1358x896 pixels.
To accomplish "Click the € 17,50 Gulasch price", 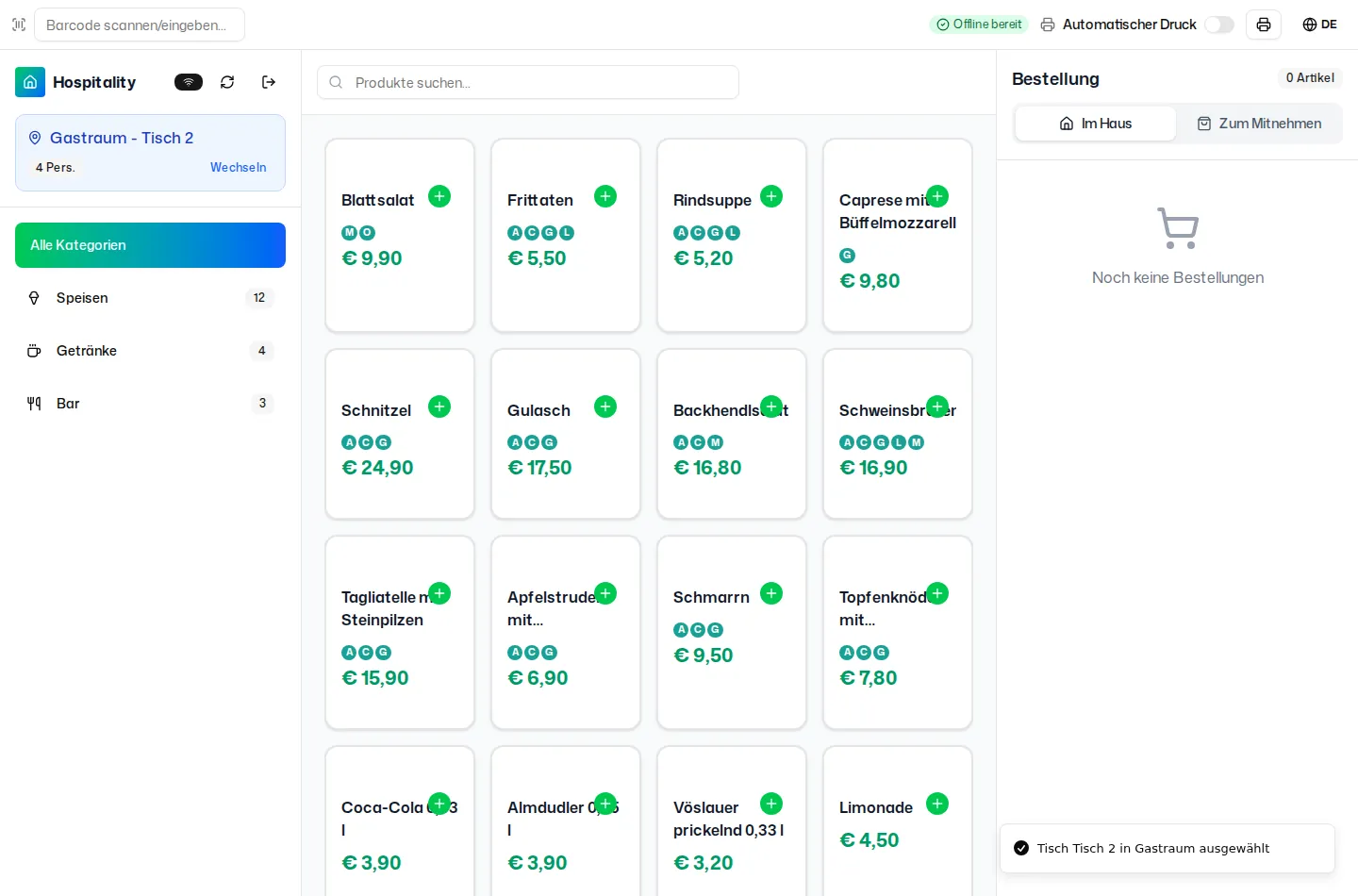I will (539, 468).
